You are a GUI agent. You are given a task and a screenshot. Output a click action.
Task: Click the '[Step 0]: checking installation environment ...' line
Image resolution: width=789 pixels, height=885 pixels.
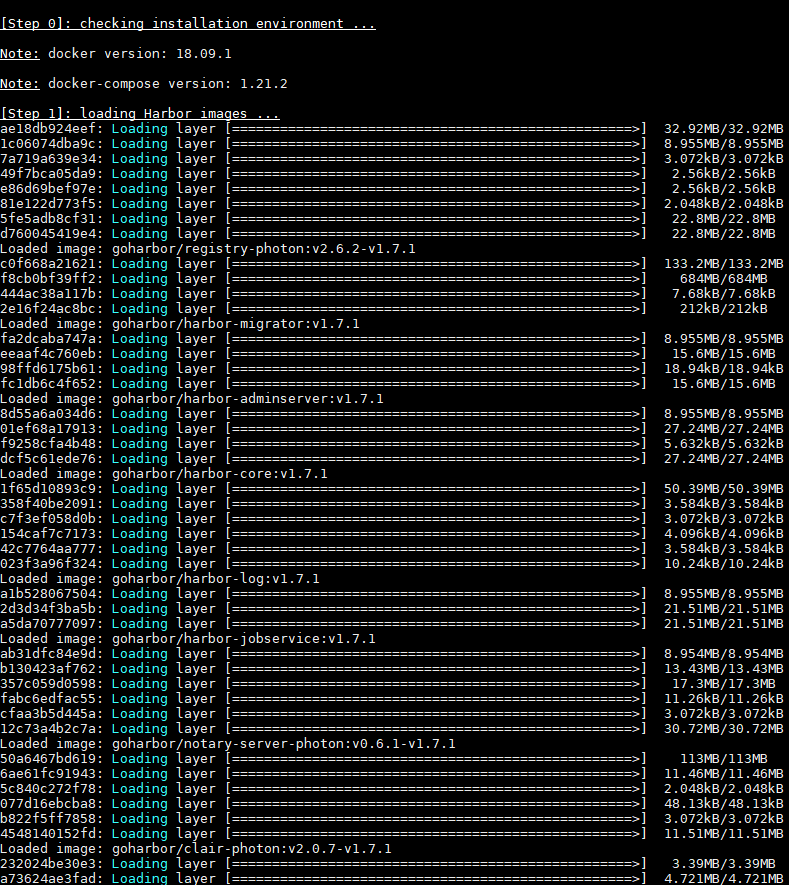[188, 24]
